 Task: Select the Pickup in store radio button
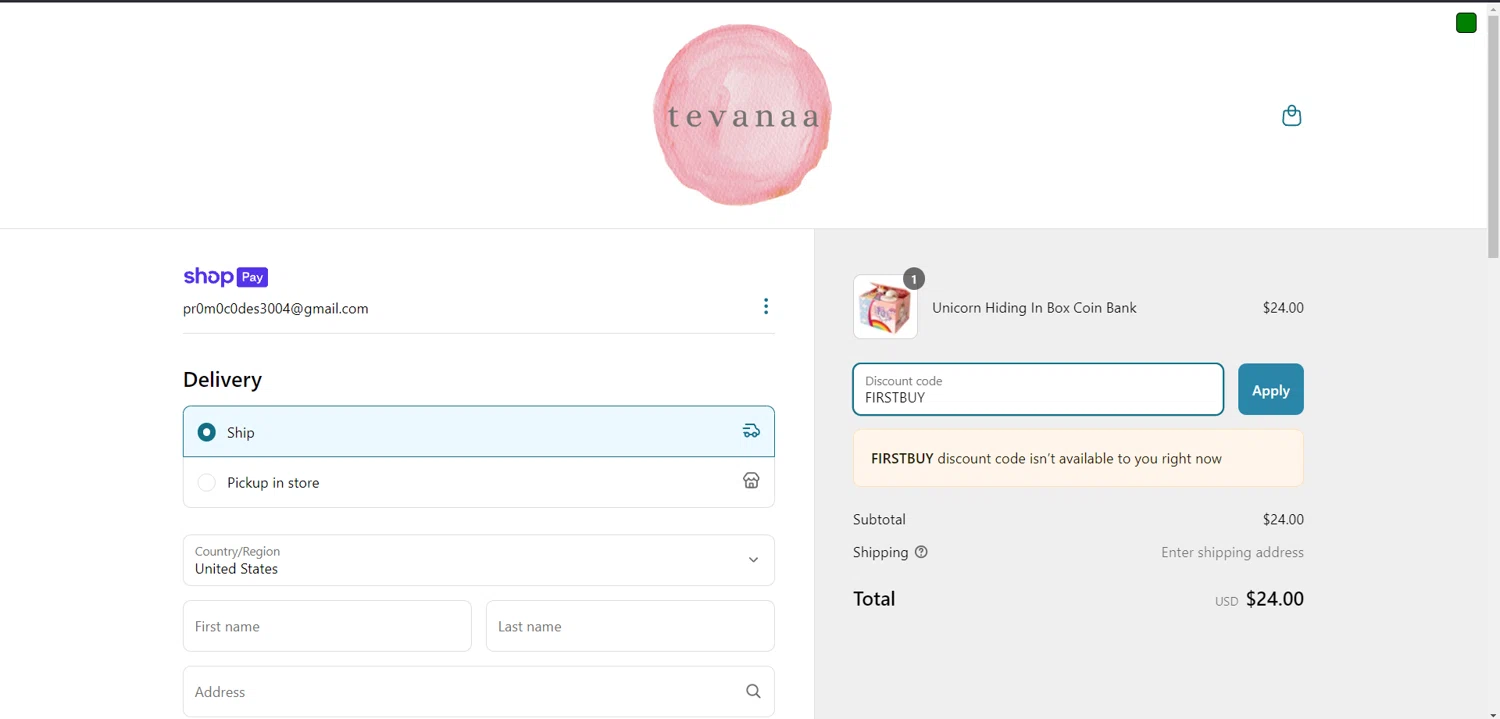point(206,482)
